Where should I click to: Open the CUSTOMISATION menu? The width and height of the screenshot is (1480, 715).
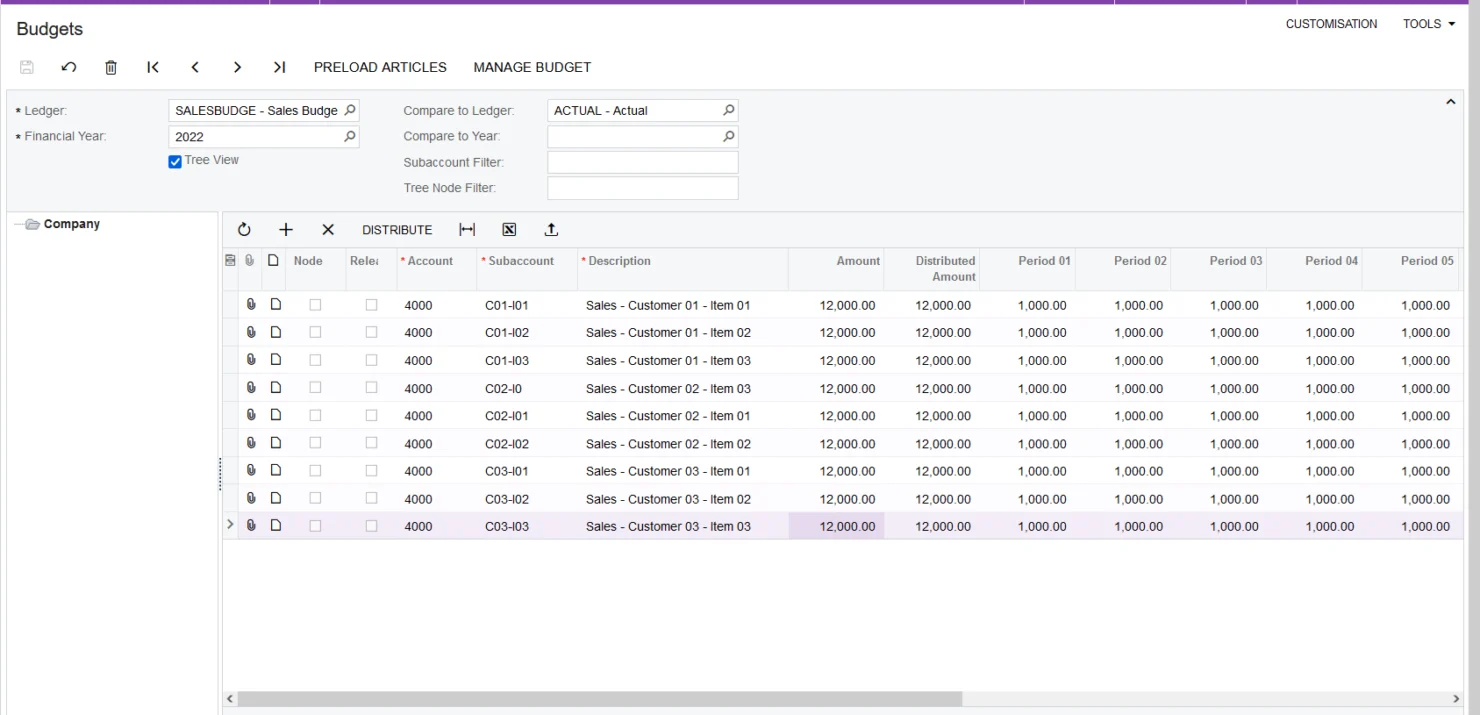pyautogui.click(x=1331, y=23)
